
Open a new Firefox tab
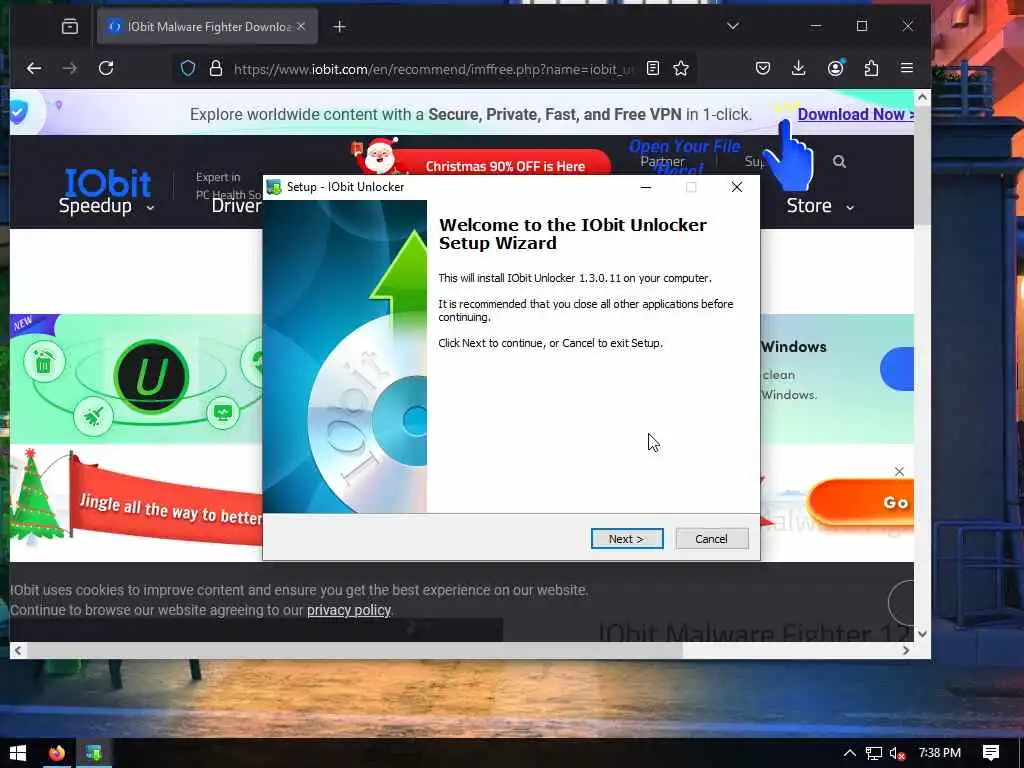coord(340,27)
